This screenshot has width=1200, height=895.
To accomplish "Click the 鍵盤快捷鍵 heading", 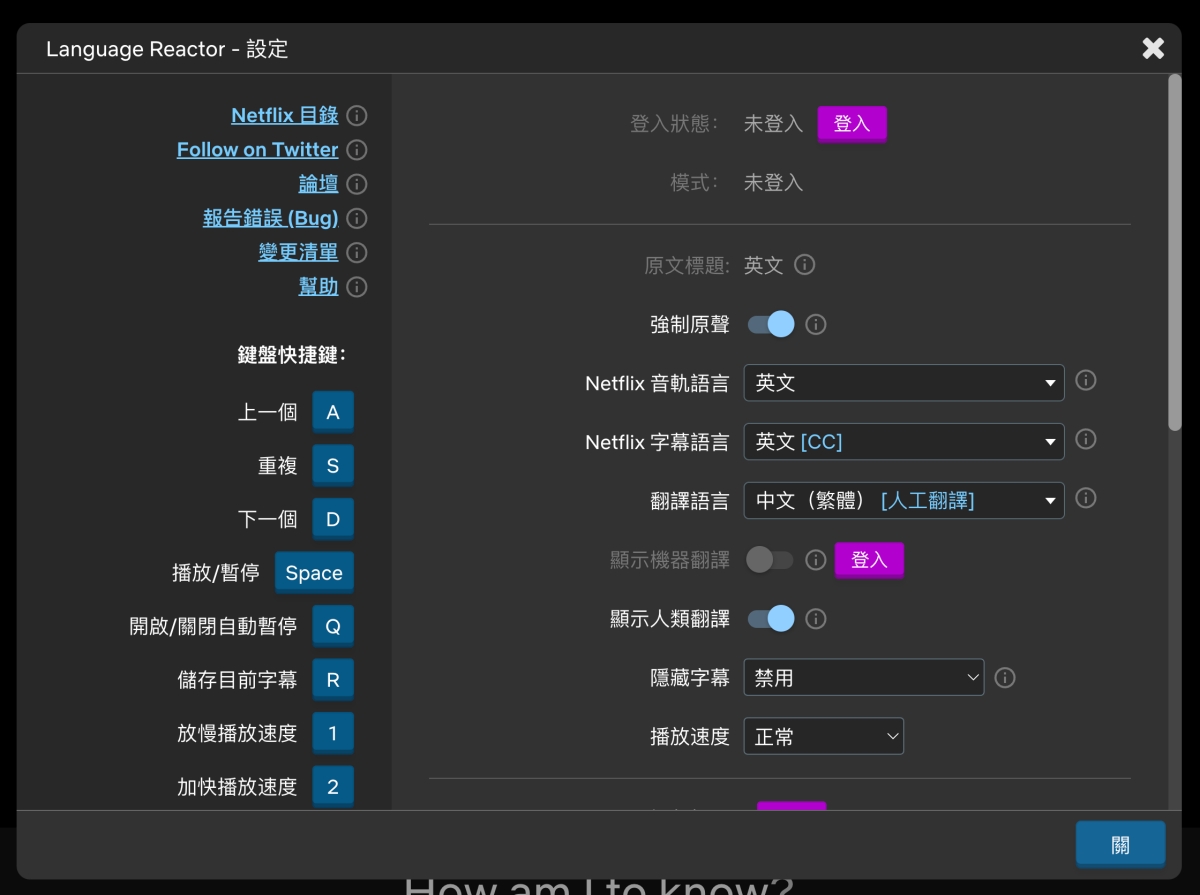I will coord(292,355).
